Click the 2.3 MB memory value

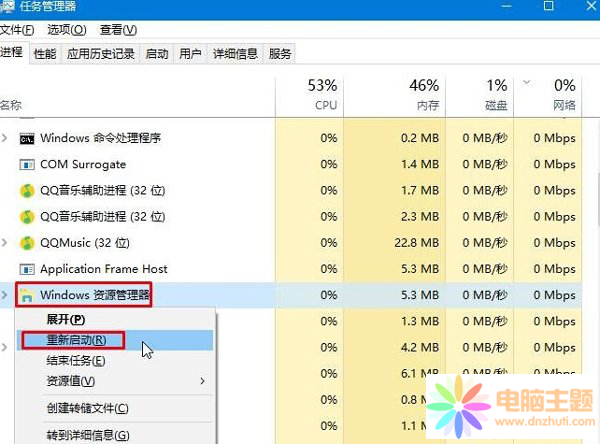coord(420,217)
